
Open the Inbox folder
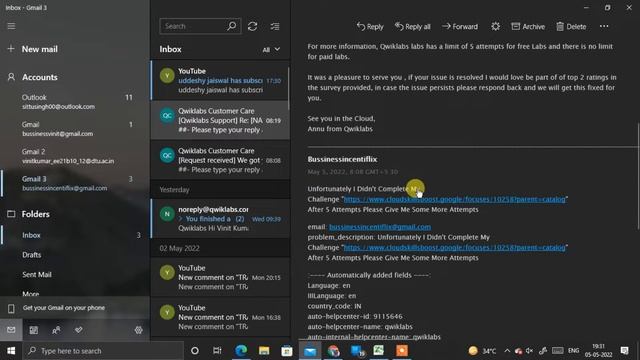pos(75,235)
